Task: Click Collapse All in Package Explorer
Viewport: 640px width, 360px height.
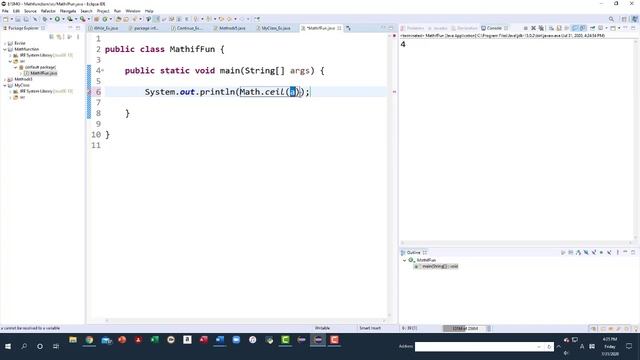Action: pyautogui.click(x=51, y=37)
